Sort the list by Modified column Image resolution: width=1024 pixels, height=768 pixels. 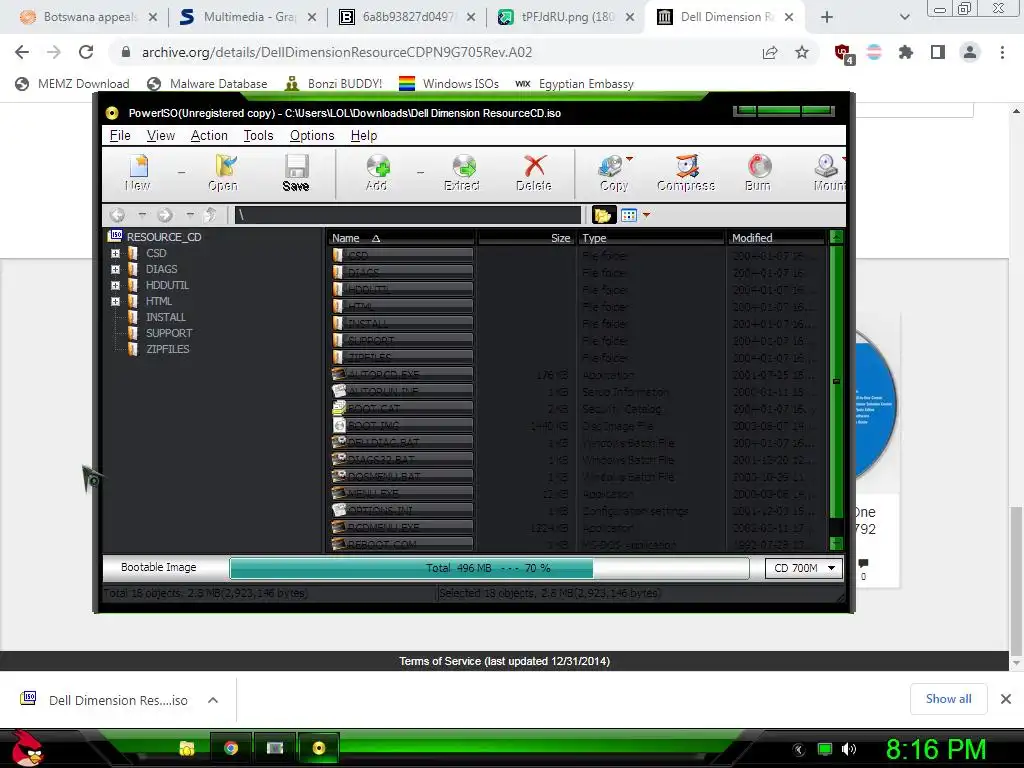coord(777,238)
